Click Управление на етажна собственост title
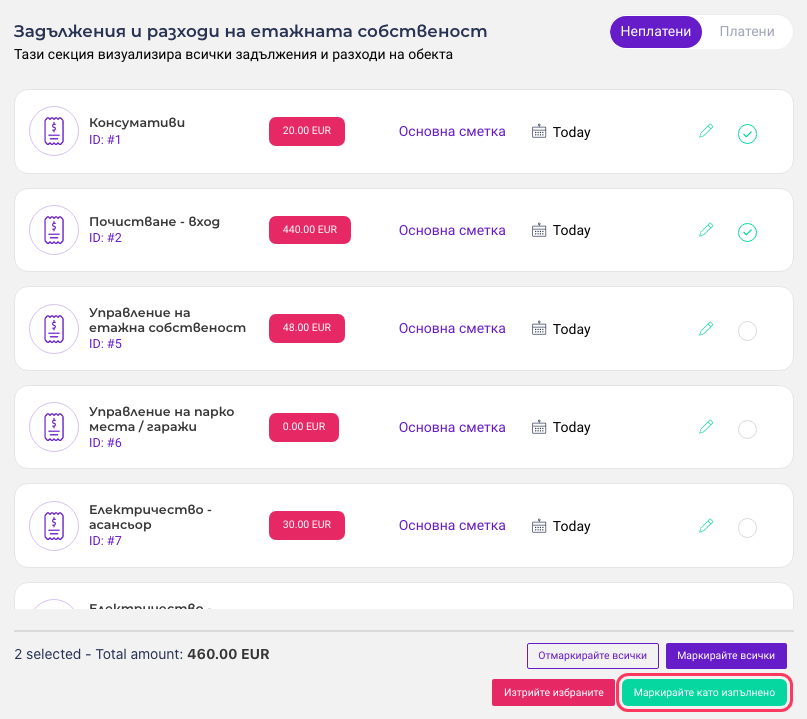The height and width of the screenshot is (719, 807). [x=167, y=320]
